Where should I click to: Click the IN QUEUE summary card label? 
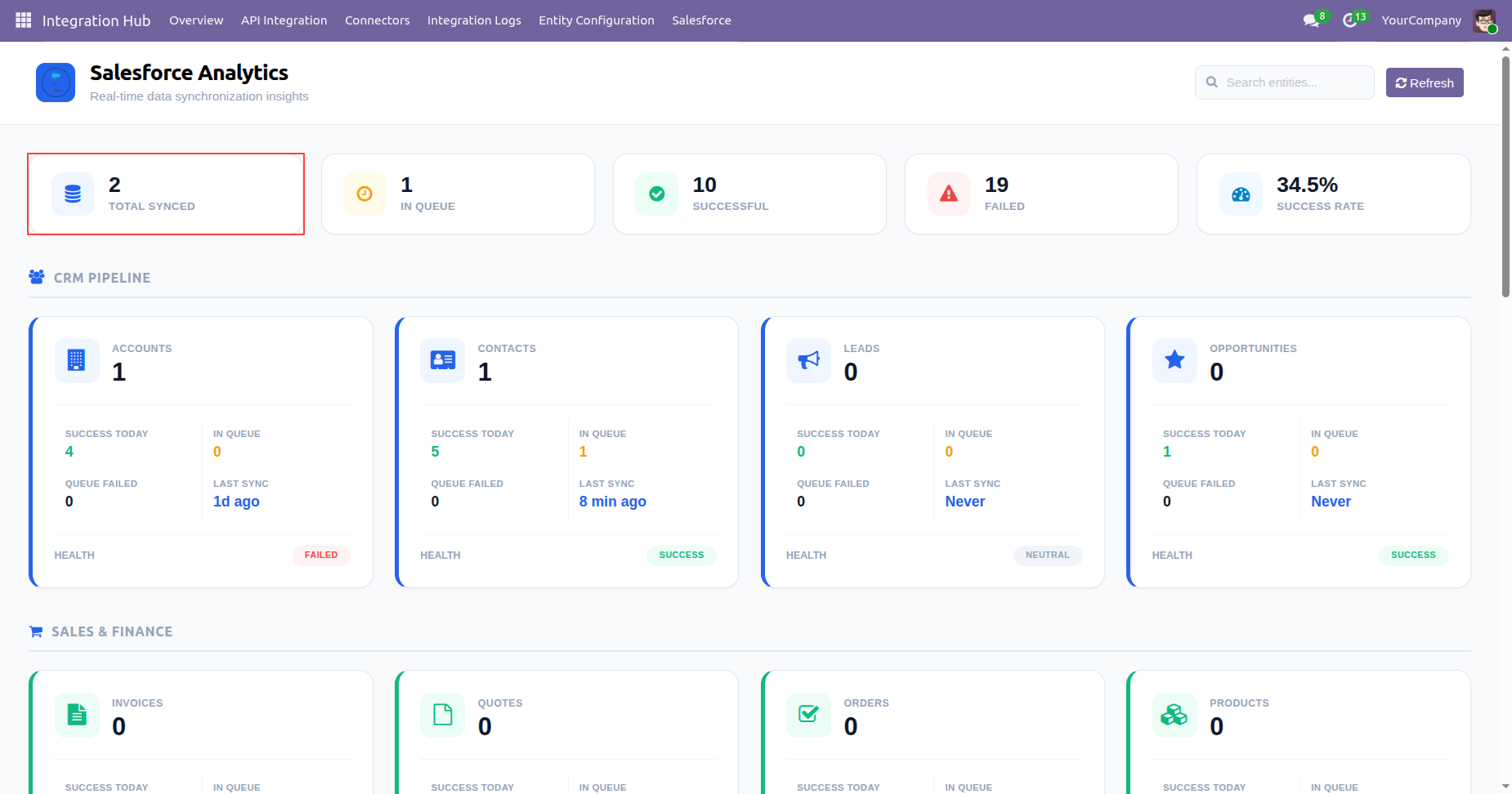[x=427, y=207]
